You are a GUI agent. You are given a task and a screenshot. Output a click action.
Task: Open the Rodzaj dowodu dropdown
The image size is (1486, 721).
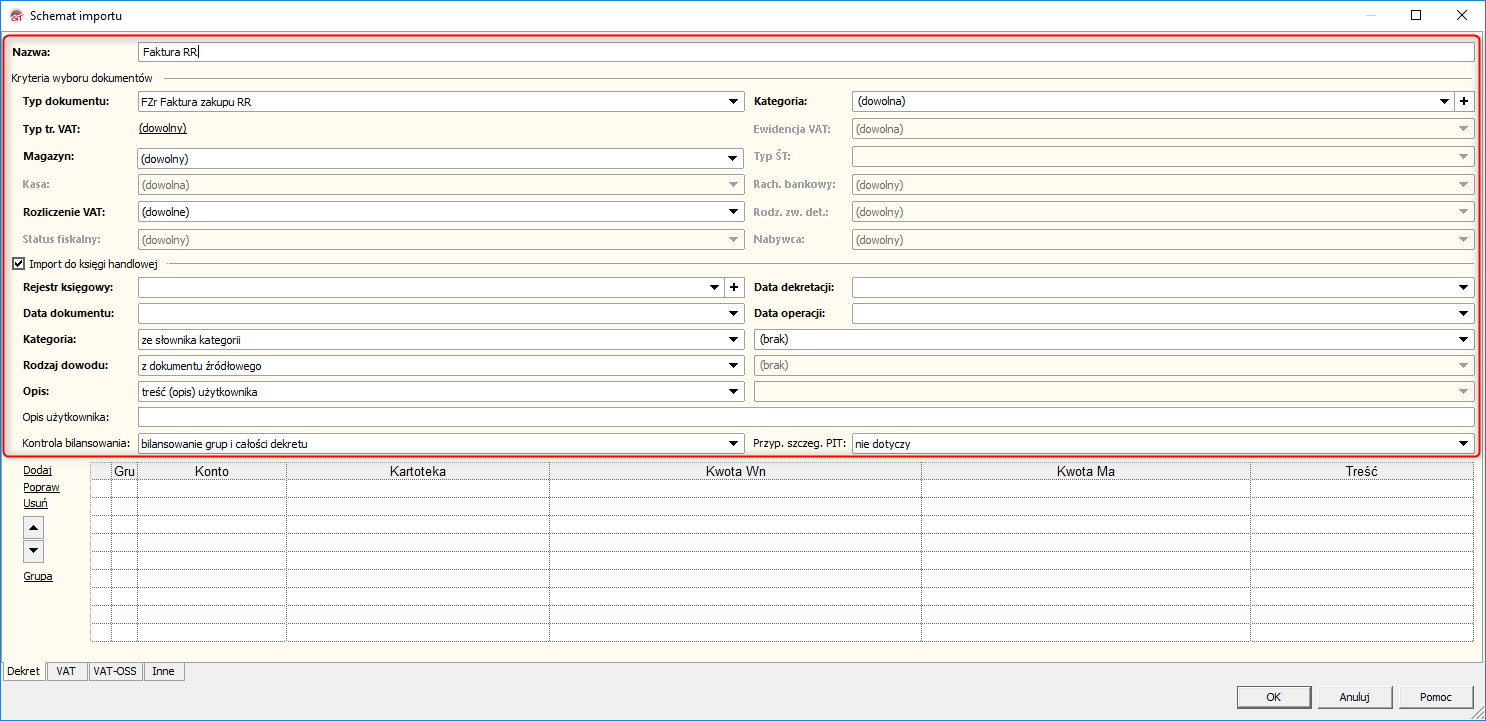[733, 366]
